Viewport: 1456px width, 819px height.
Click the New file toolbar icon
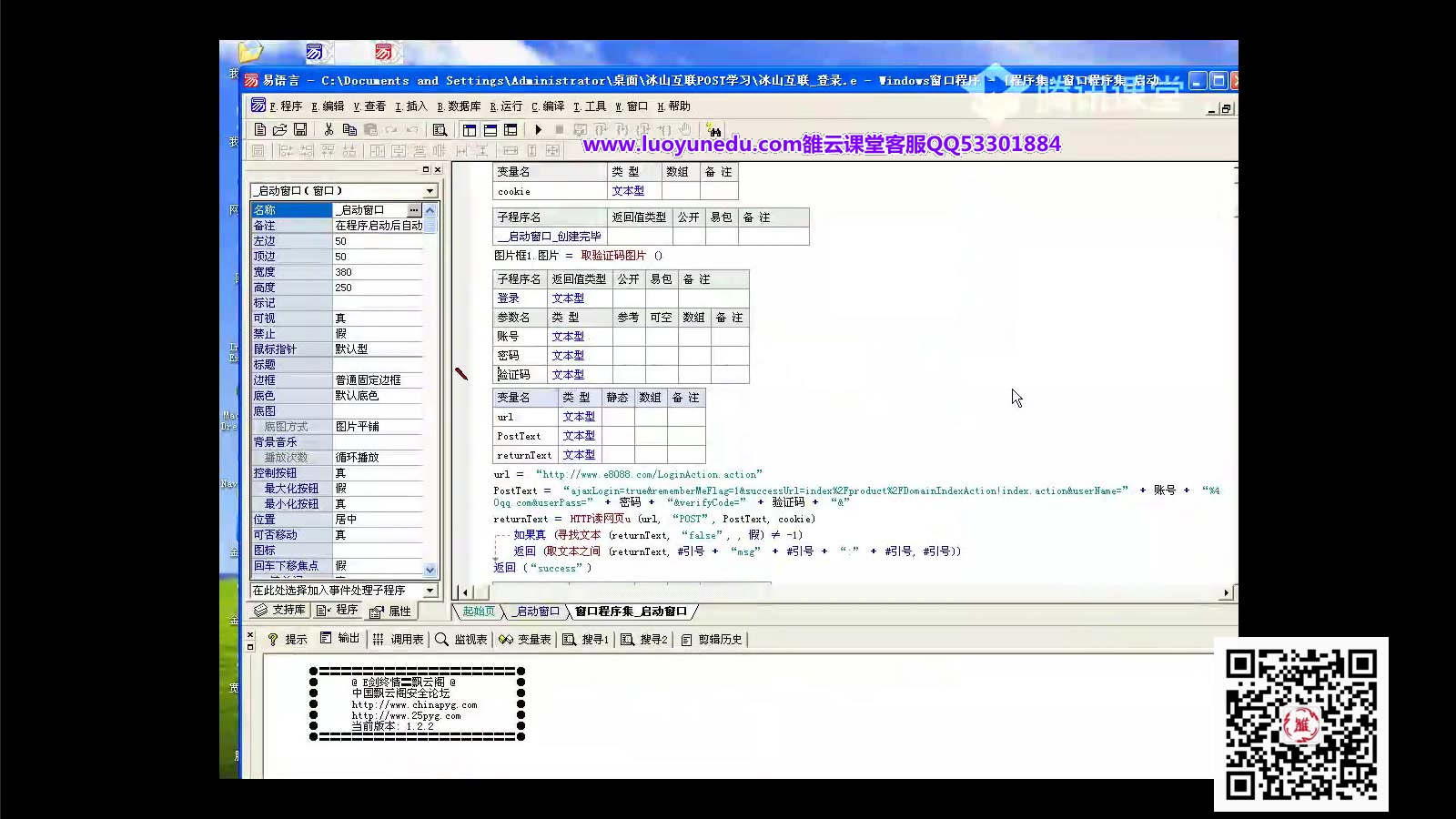[x=260, y=129]
